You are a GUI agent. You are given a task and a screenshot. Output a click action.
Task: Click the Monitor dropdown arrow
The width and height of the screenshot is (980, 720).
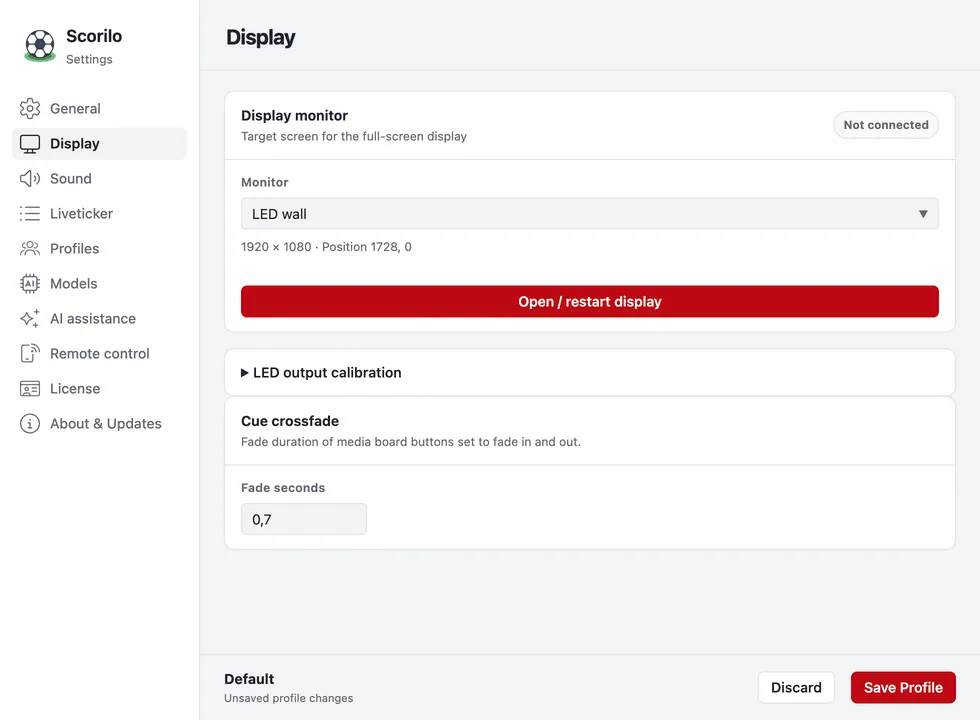coord(922,214)
